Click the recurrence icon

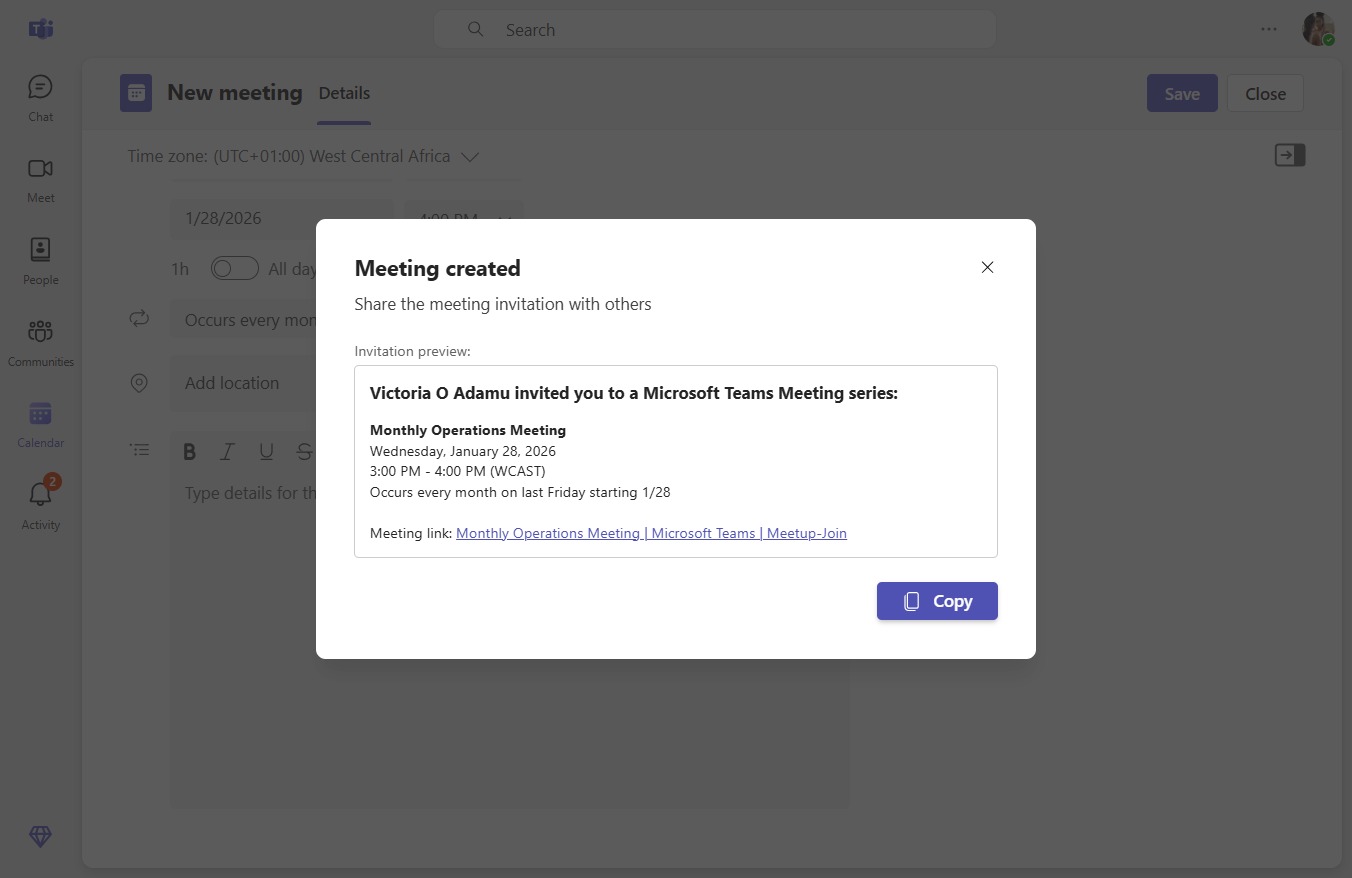pyautogui.click(x=139, y=319)
